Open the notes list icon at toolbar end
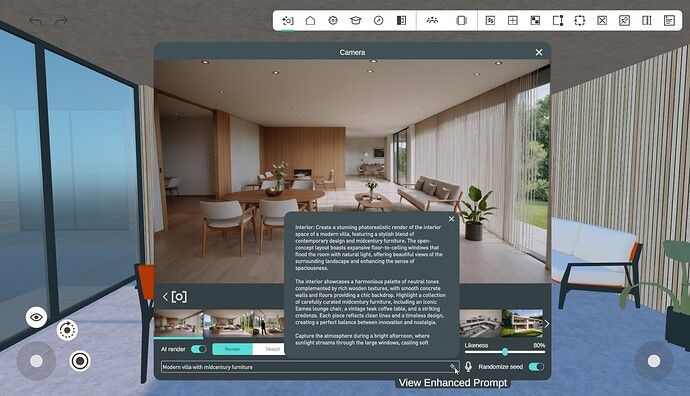This screenshot has width=690, height=396. point(669,21)
